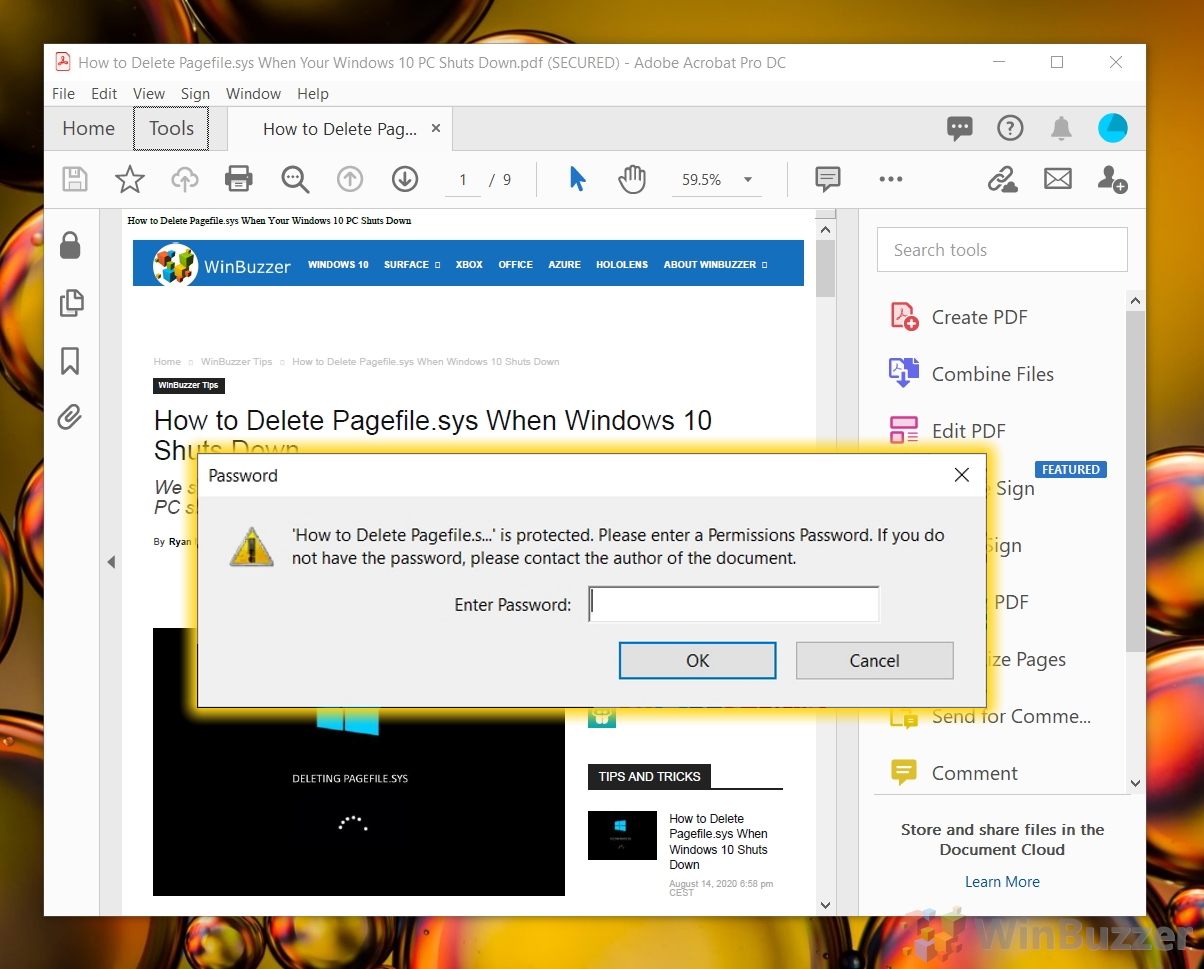Click the share link icon
Viewport: 1204px width, 969px height.
pyautogui.click(x=1002, y=179)
